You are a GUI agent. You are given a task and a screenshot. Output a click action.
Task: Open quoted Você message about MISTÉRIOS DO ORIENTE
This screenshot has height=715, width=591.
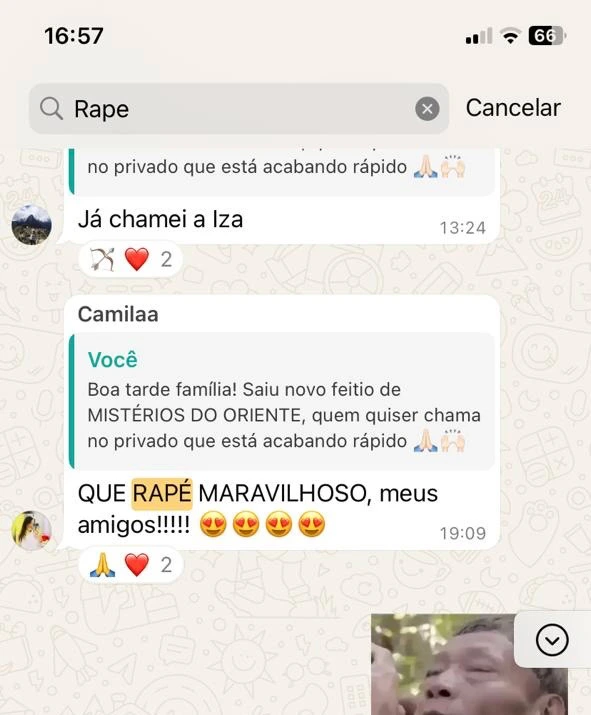pos(282,401)
